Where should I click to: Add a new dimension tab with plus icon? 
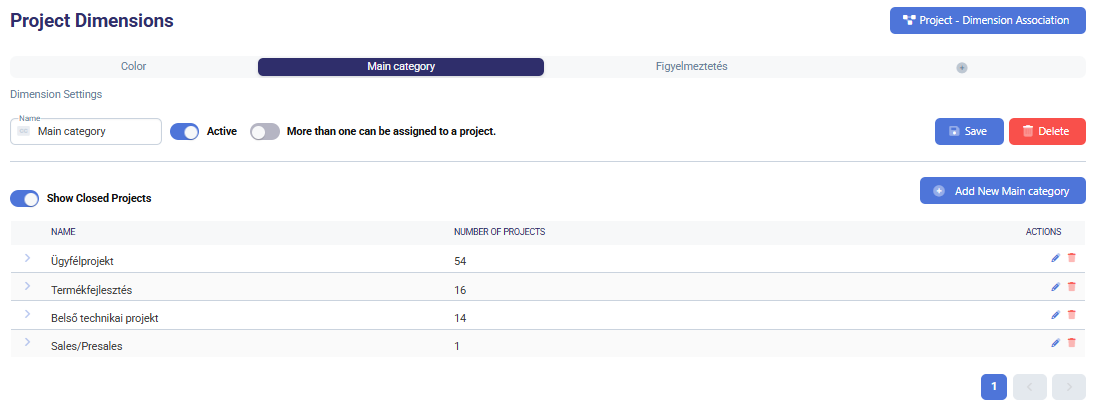[962, 68]
